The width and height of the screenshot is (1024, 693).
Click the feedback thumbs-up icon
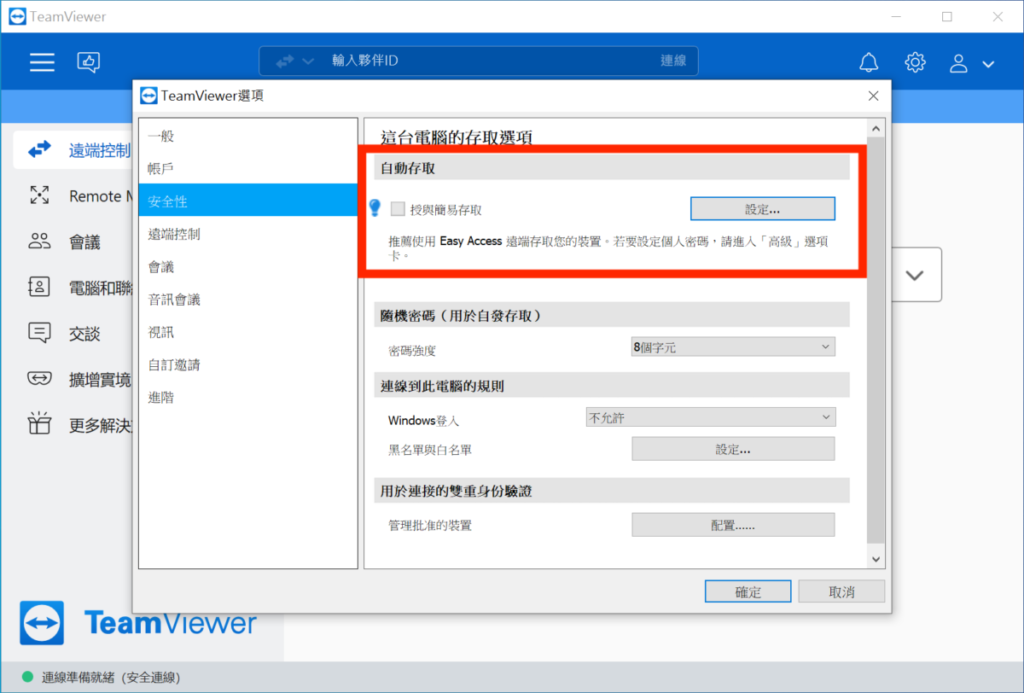click(88, 62)
